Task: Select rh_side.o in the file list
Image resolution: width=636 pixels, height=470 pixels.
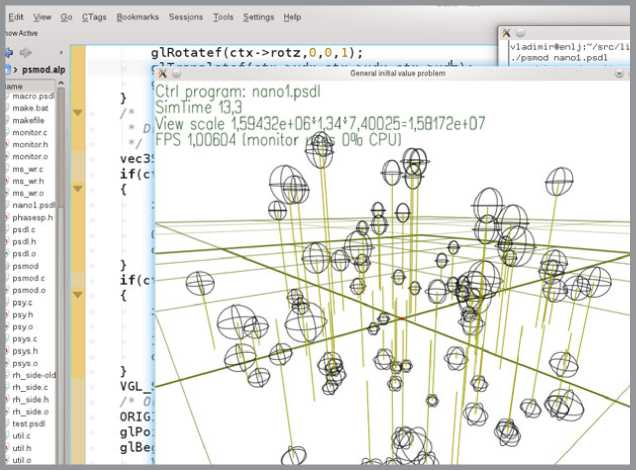Action: click(30, 412)
